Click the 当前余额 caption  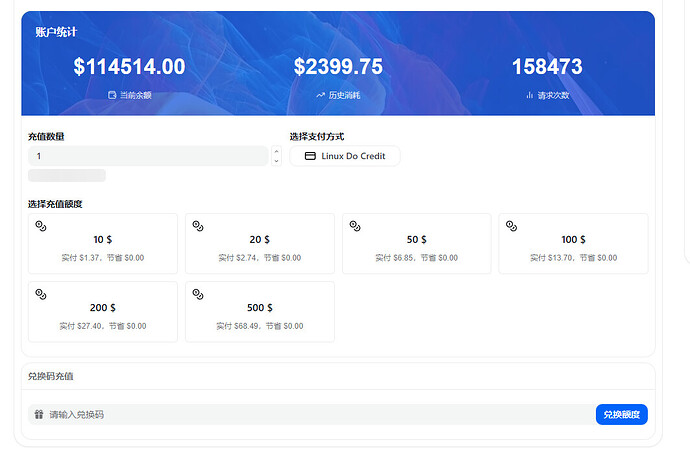point(136,95)
